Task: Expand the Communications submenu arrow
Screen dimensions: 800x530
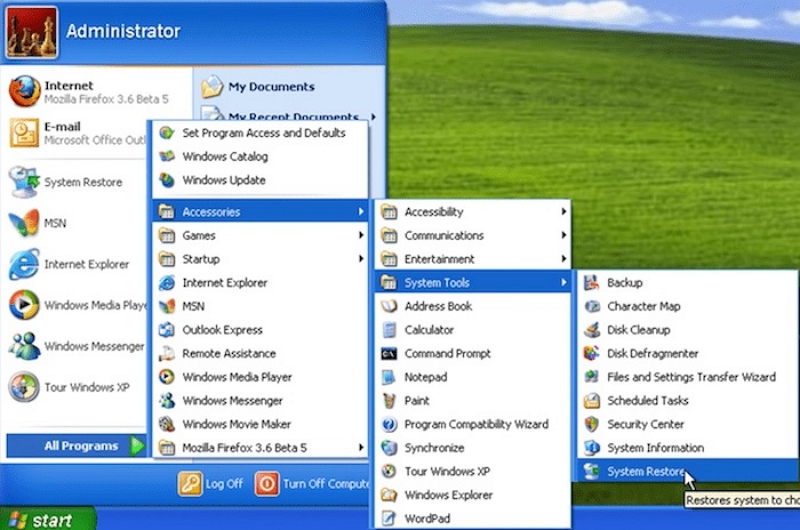Action: click(563, 235)
